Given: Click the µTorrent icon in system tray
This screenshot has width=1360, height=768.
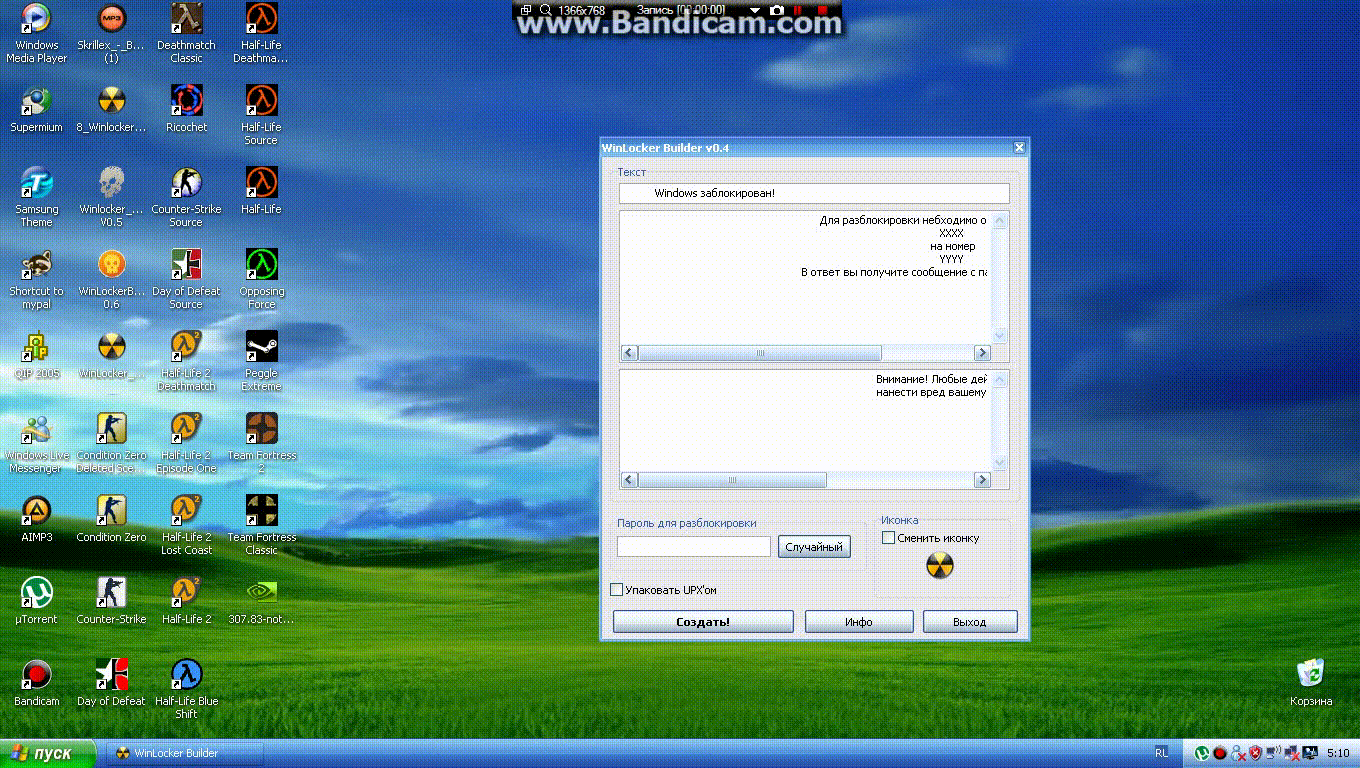Looking at the screenshot, I should 1203,753.
